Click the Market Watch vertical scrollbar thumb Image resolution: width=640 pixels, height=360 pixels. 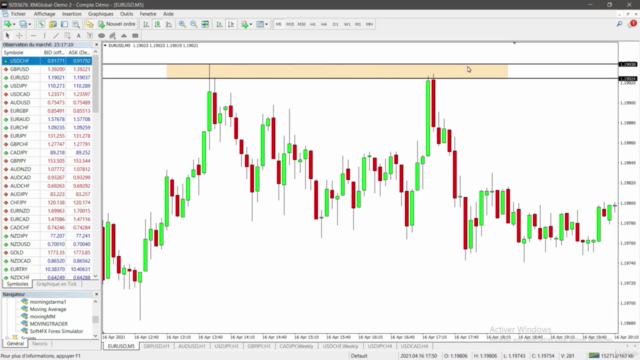96,85
